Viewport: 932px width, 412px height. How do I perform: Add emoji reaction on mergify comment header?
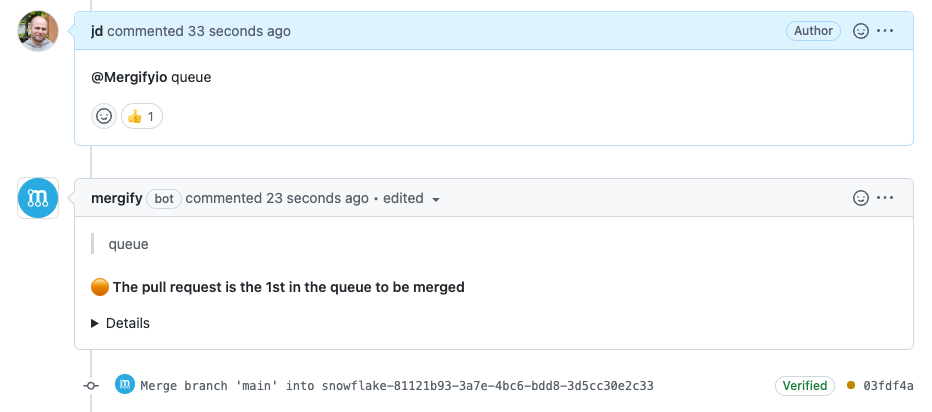[x=861, y=198]
